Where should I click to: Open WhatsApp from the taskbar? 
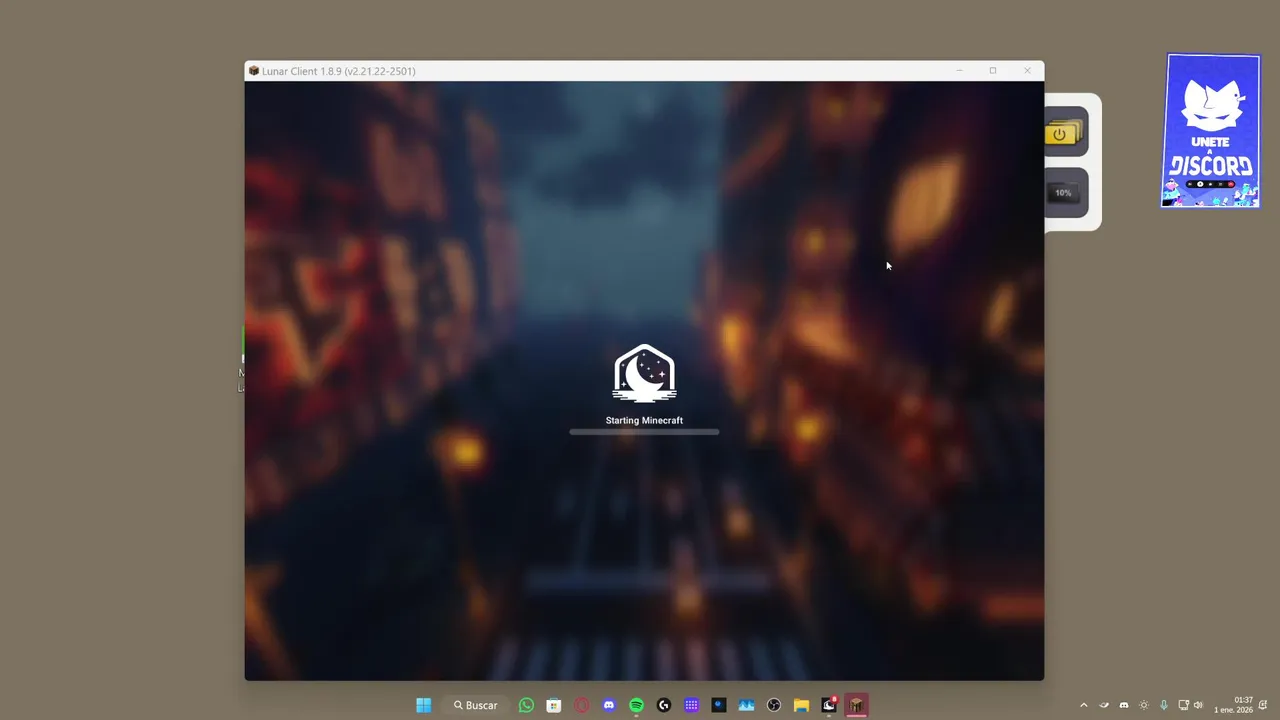526,705
